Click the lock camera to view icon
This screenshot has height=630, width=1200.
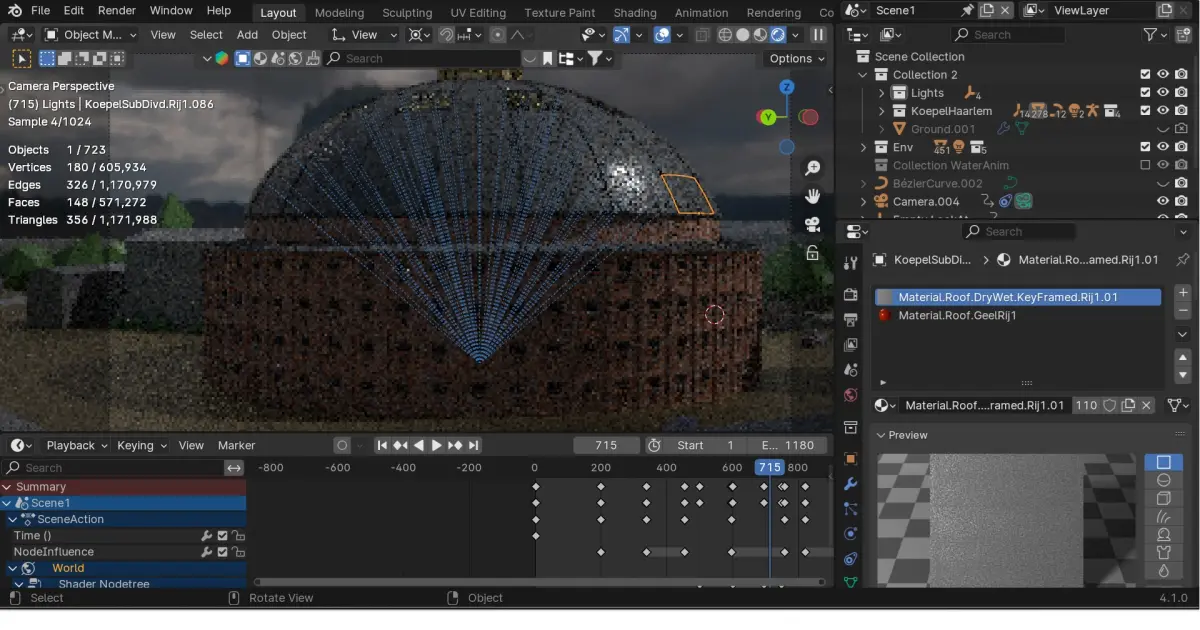[813, 253]
